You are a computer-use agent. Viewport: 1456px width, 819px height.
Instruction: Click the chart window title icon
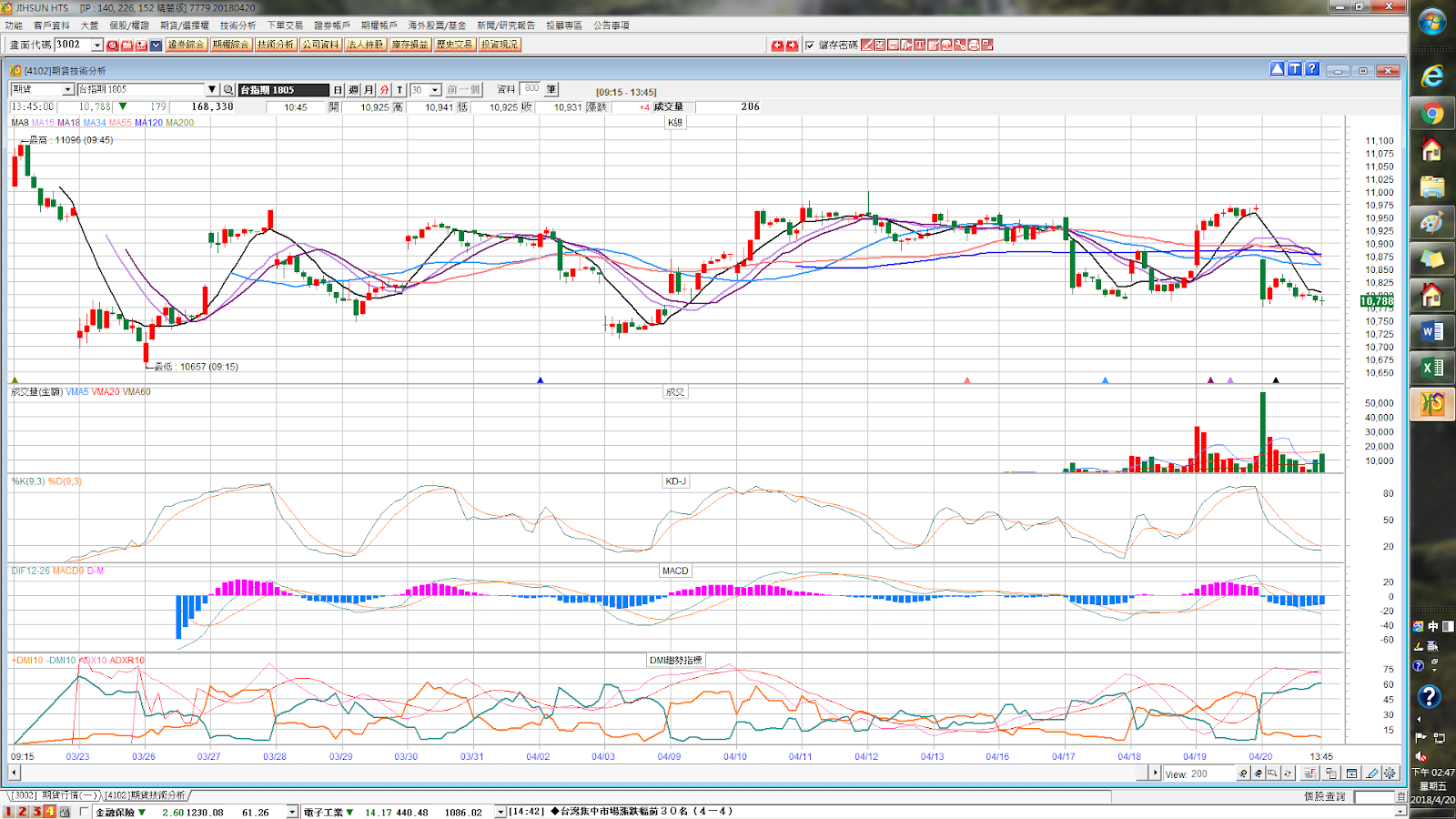[x=15, y=70]
